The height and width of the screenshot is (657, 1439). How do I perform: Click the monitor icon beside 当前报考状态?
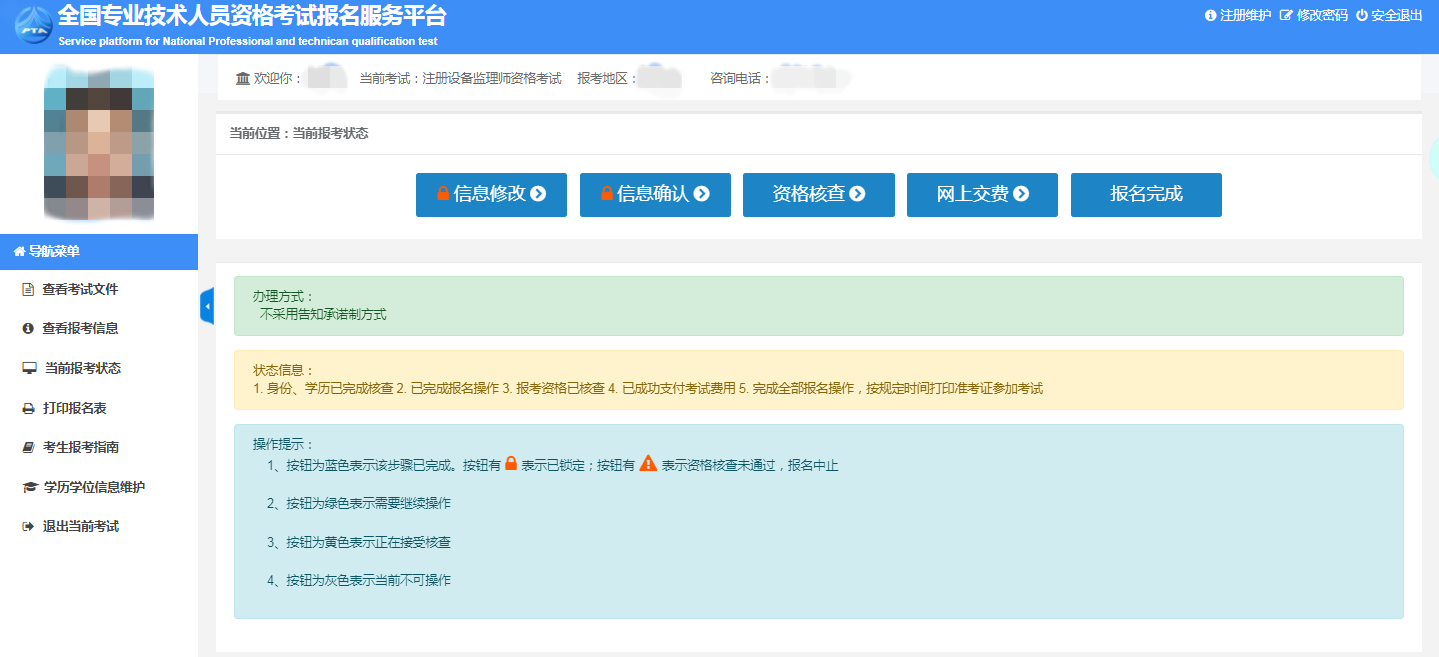pyautogui.click(x=29, y=369)
